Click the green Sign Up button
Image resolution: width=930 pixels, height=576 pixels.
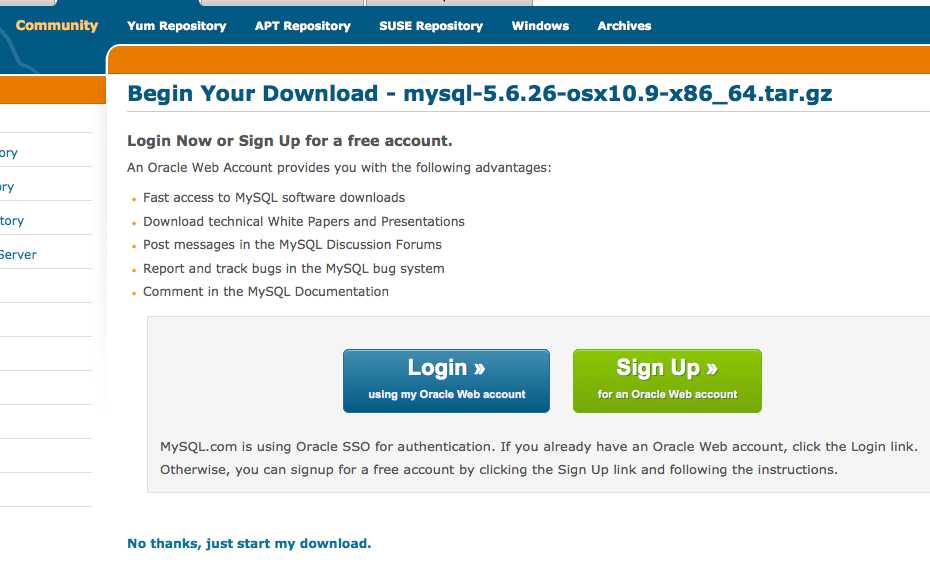point(667,381)
